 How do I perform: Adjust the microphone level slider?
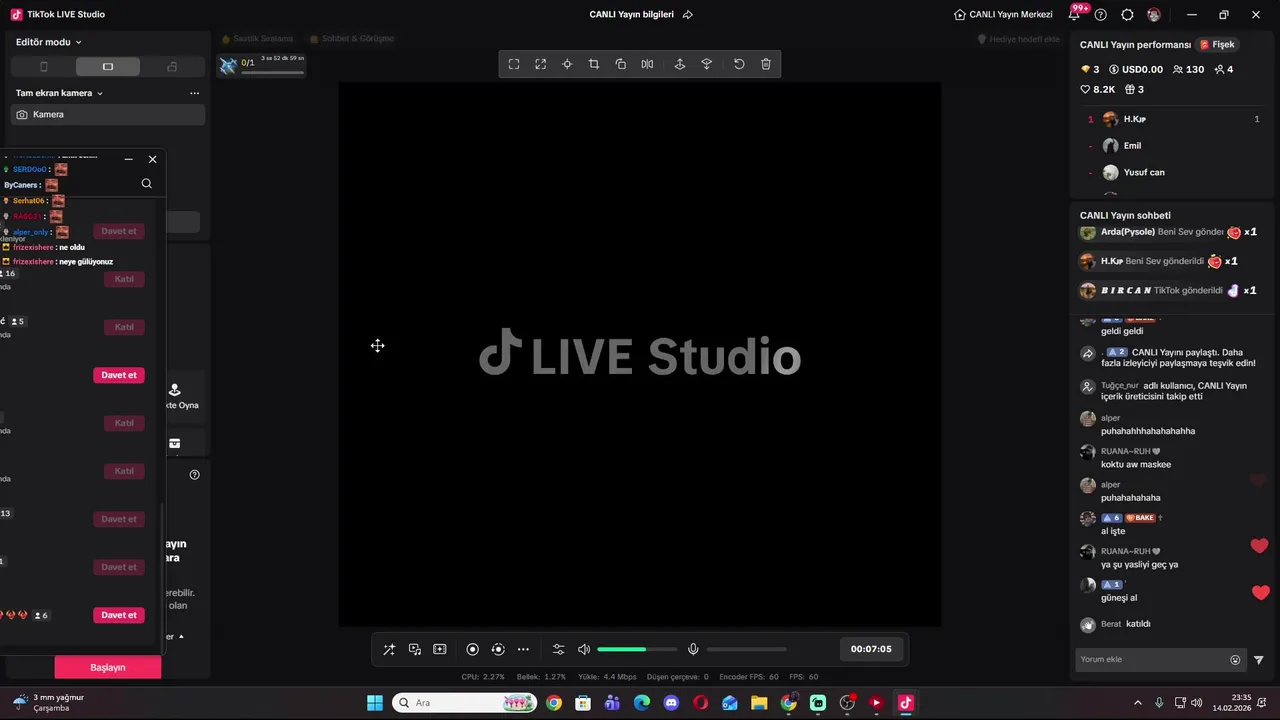point(747,649)
